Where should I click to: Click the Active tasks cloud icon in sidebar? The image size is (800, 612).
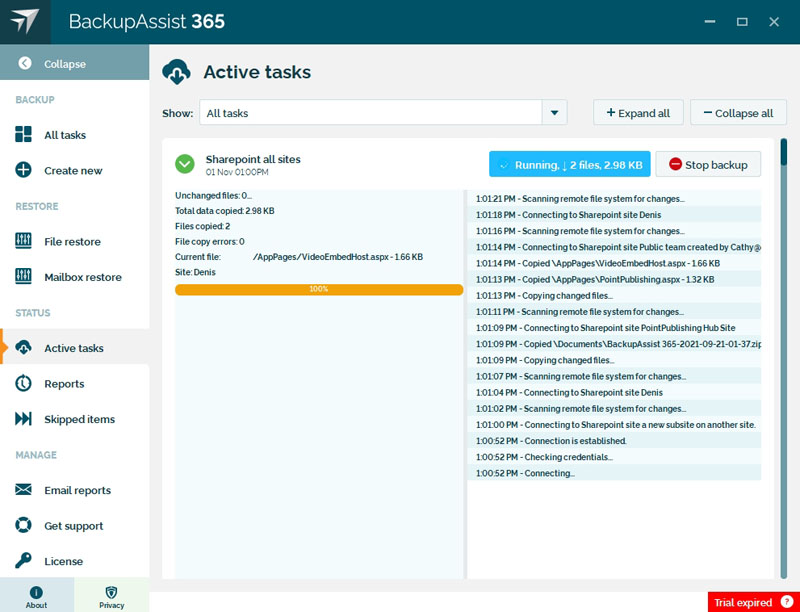(23, 347)
